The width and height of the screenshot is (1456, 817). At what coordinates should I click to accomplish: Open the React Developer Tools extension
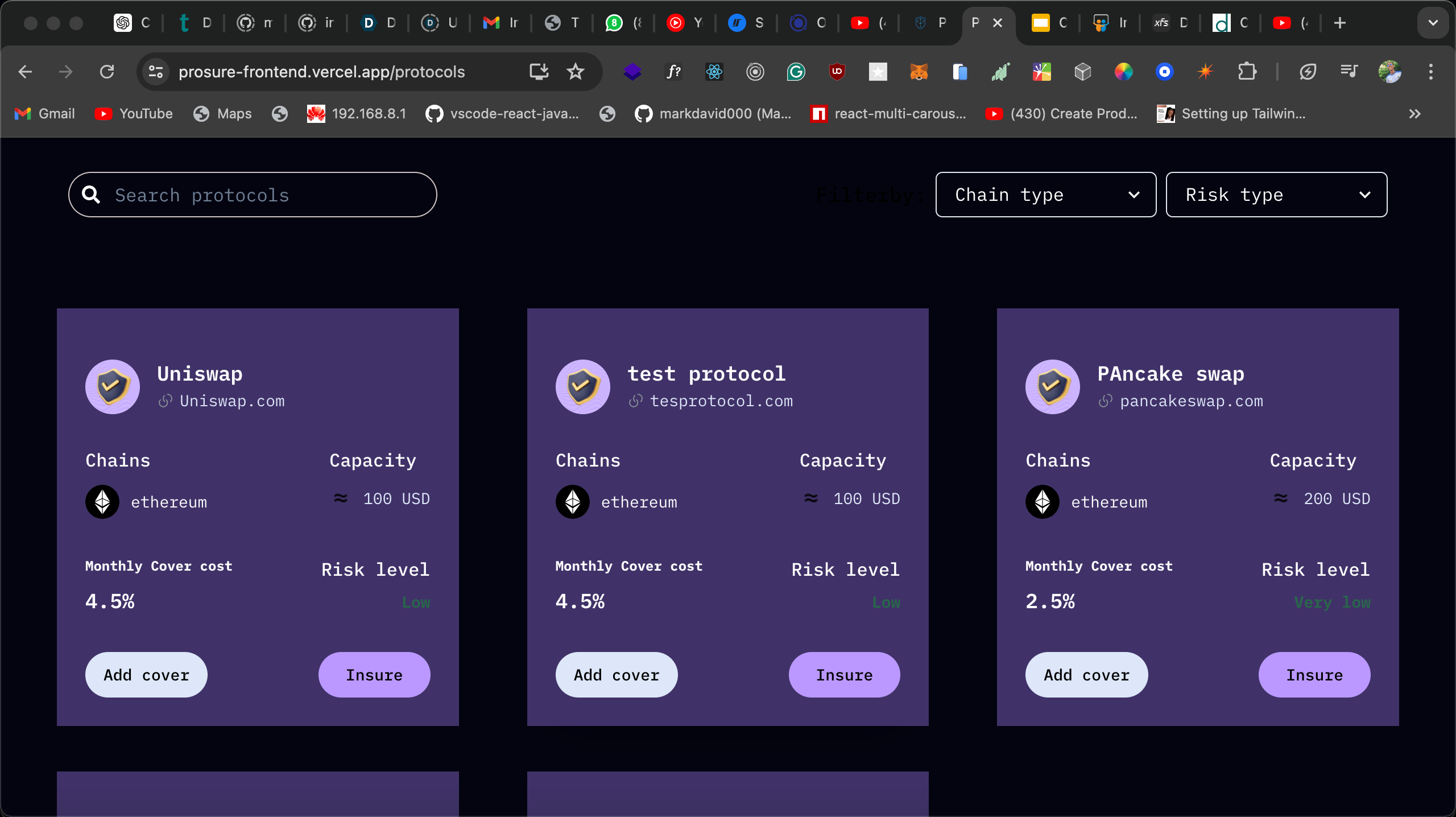coord(714,72)
